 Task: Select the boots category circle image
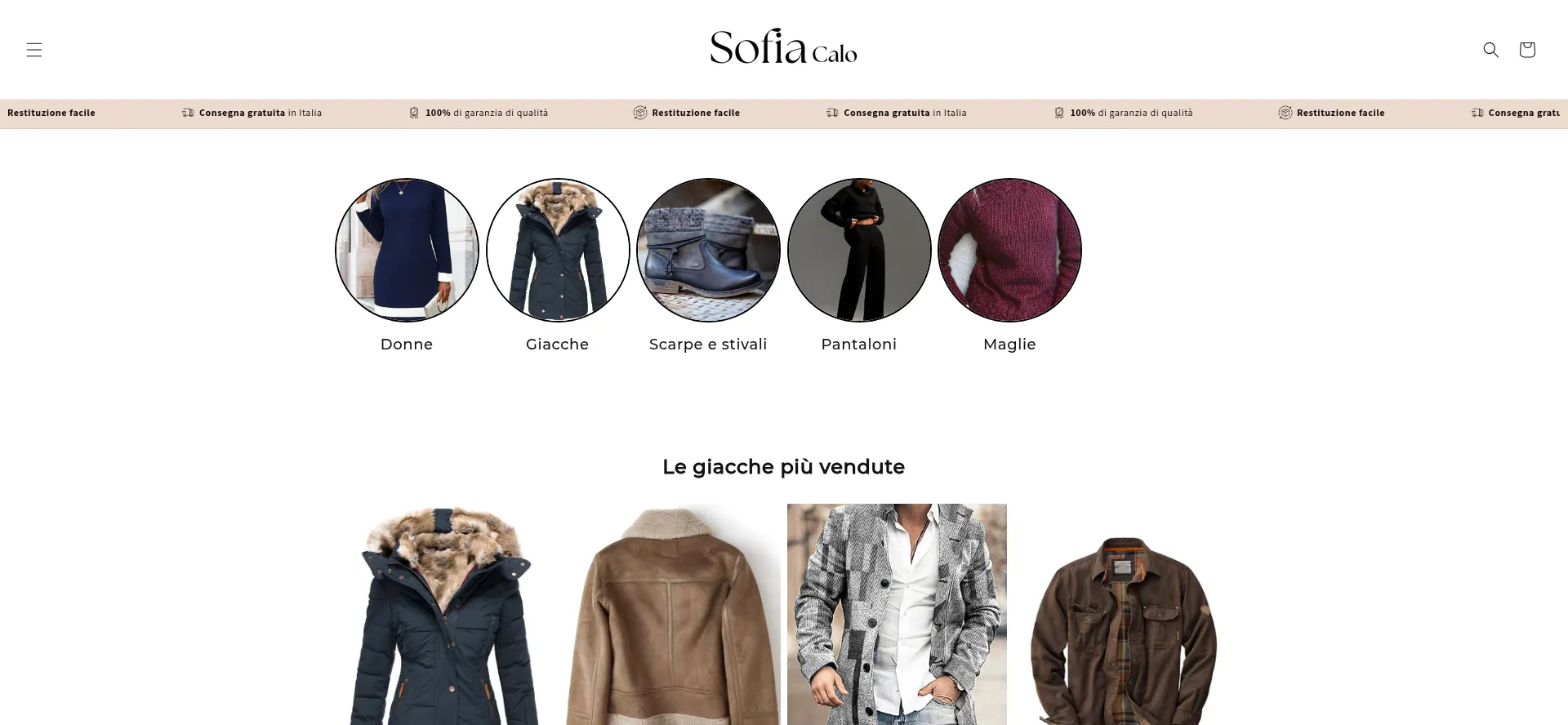[708, 250]
